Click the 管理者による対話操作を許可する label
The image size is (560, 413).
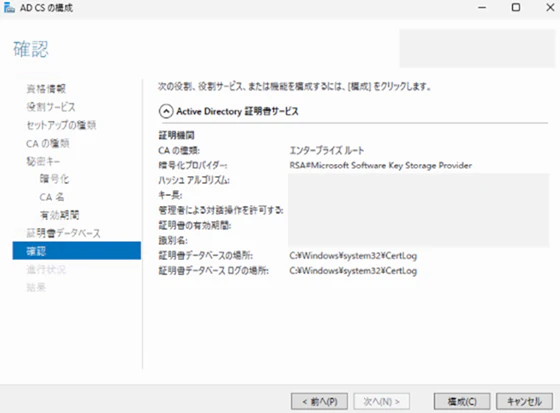[221, 210]
